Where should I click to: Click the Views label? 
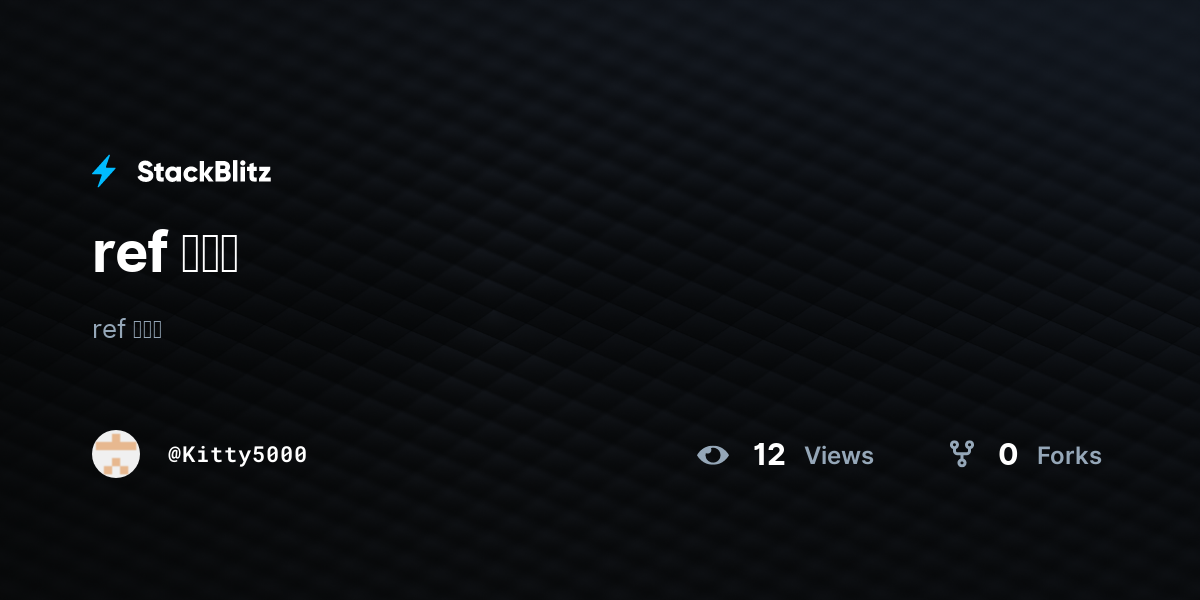839,456
